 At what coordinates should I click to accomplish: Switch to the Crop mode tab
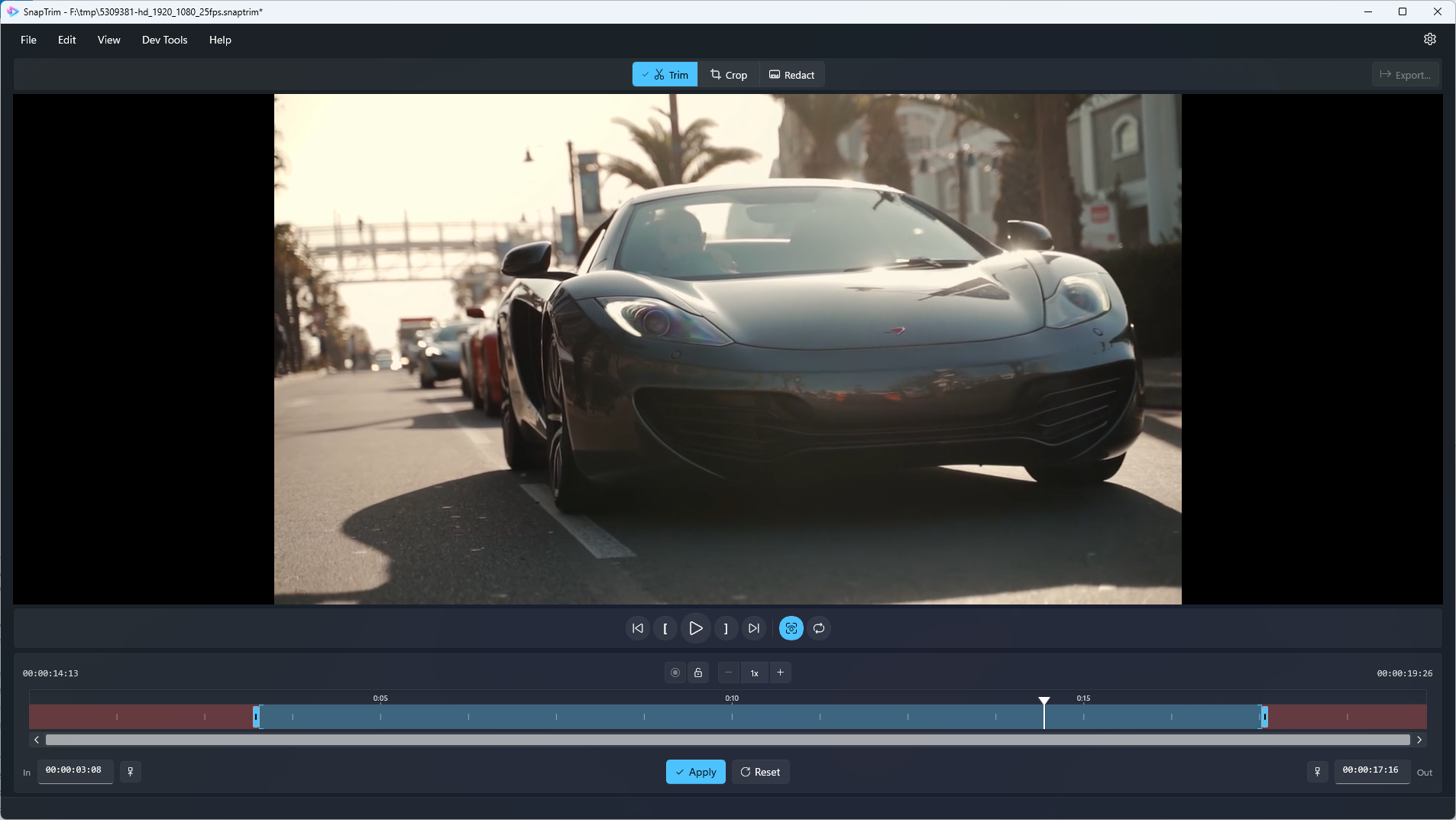728,75
